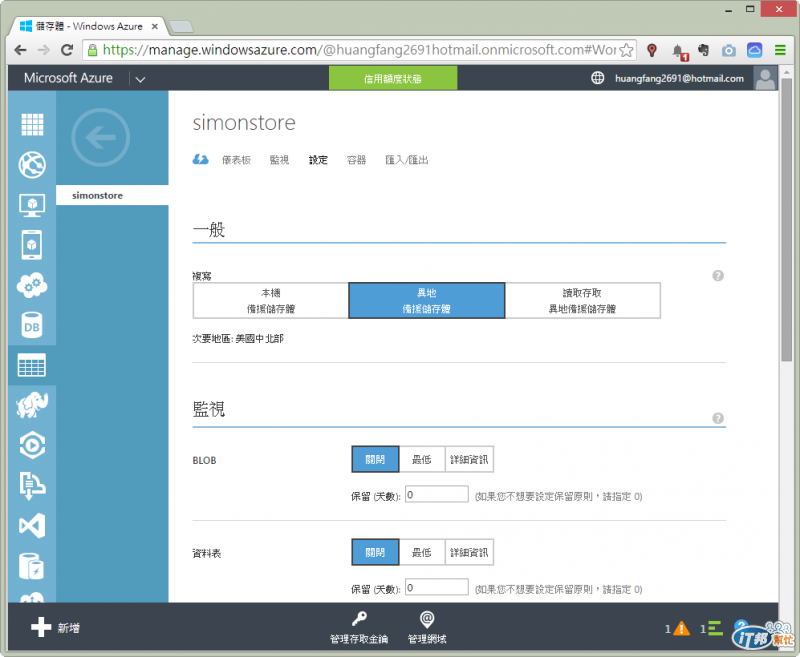Click the globe language icon in header
This screenshot has width=800, height=657.
[597, 78]
